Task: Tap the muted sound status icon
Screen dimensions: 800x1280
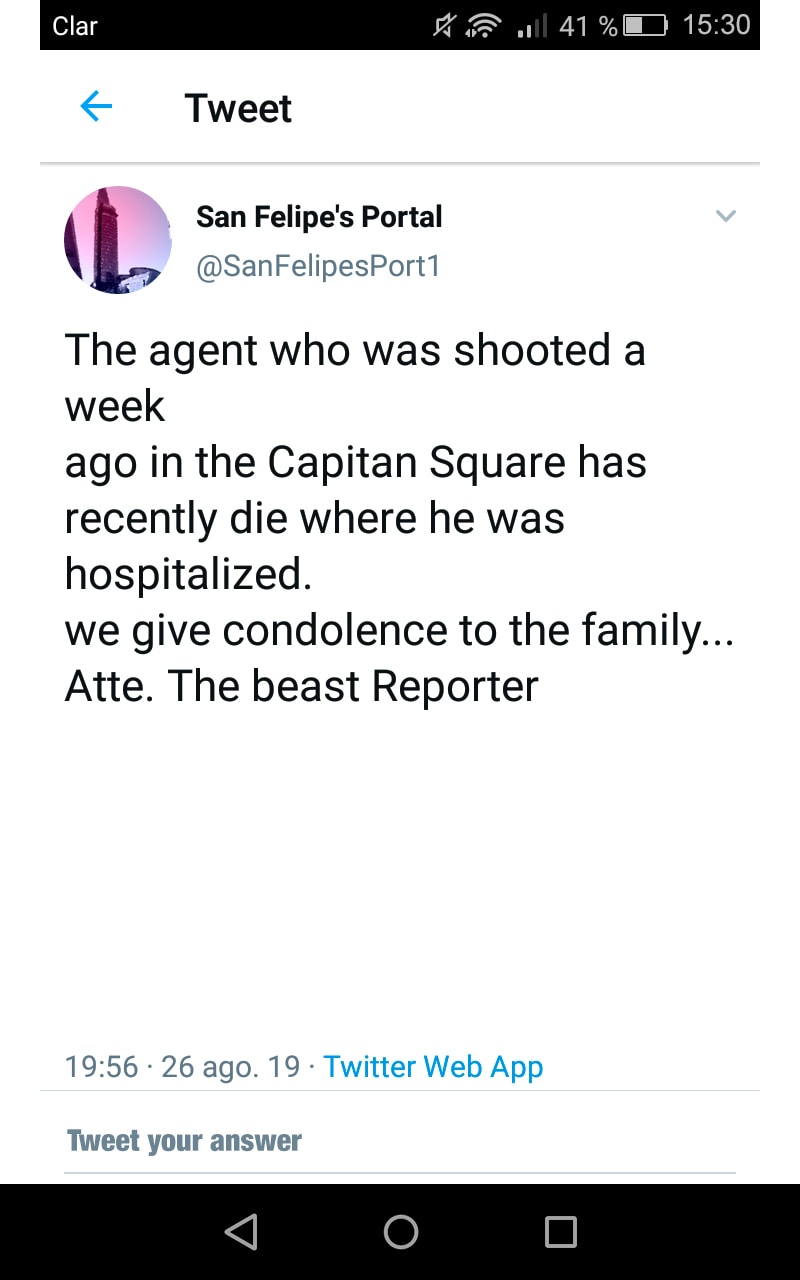Action: coord(444,26)
